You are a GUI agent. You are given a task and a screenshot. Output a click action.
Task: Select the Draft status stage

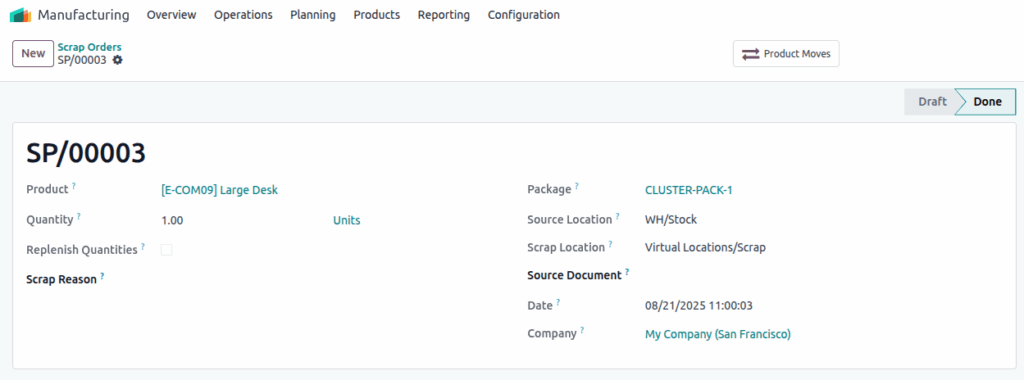[932, 102]
